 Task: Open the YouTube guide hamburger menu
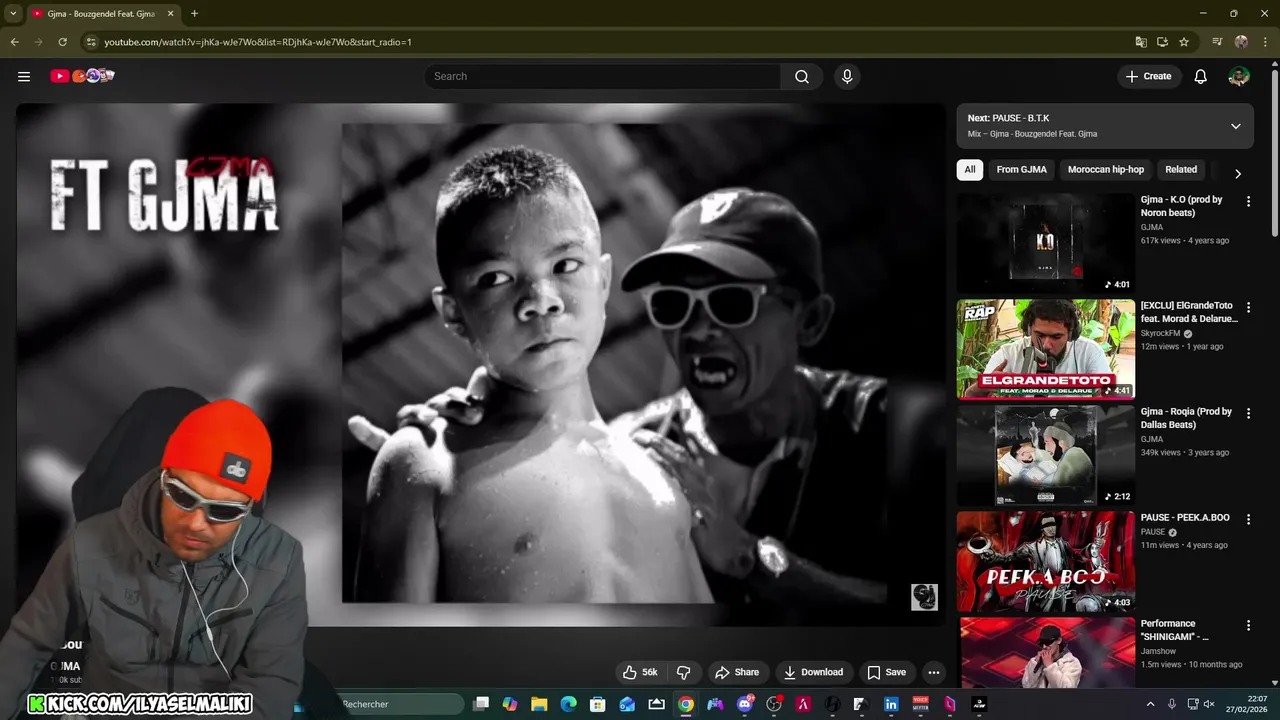tap(24, 76)
